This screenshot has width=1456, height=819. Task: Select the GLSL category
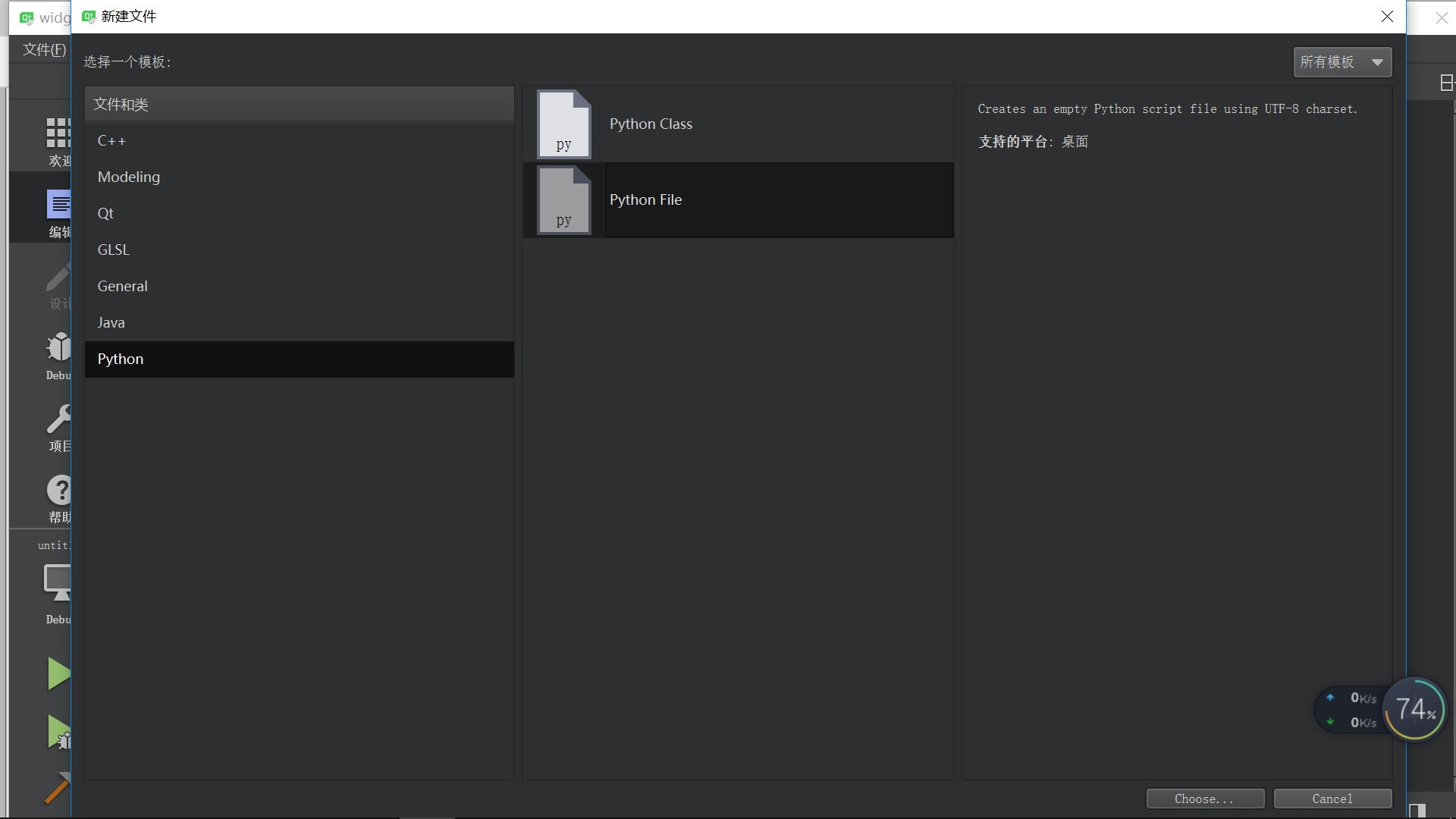114,250
